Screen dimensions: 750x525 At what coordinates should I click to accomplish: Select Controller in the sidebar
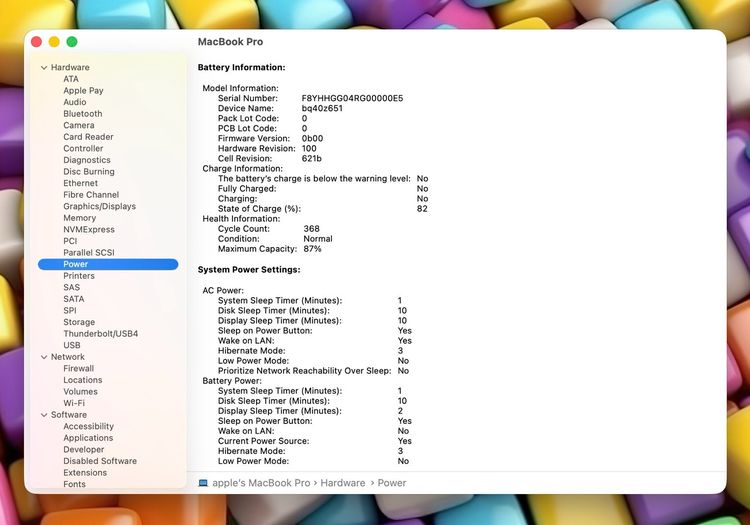tap(83, 148)
